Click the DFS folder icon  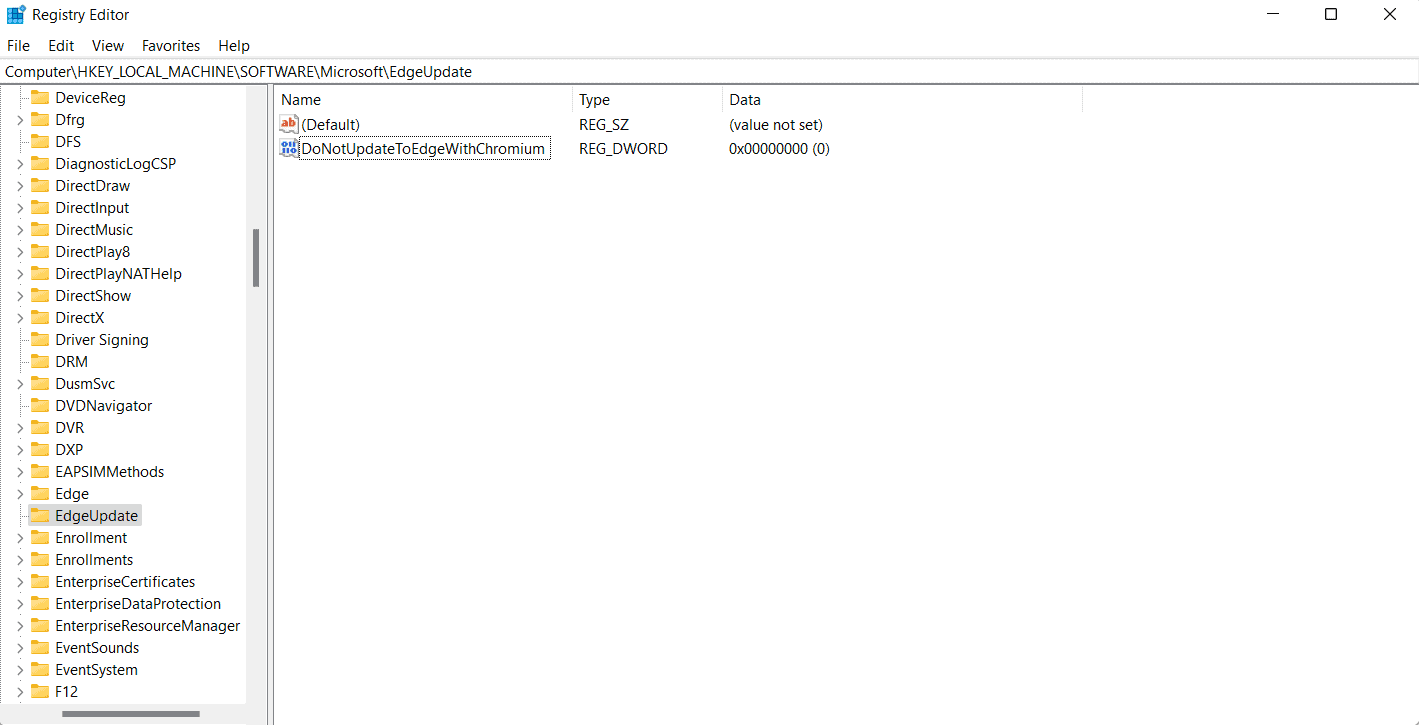[x=40, y=142]
